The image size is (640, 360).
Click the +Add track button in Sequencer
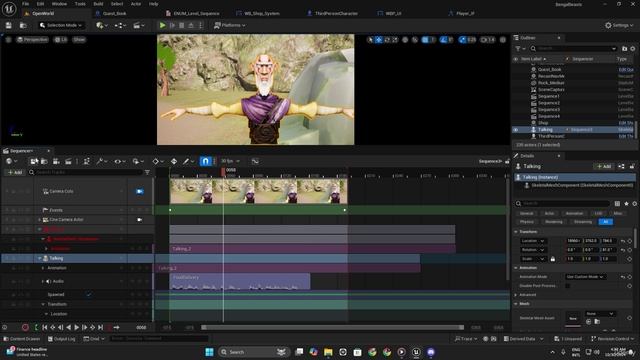point(15,172)
